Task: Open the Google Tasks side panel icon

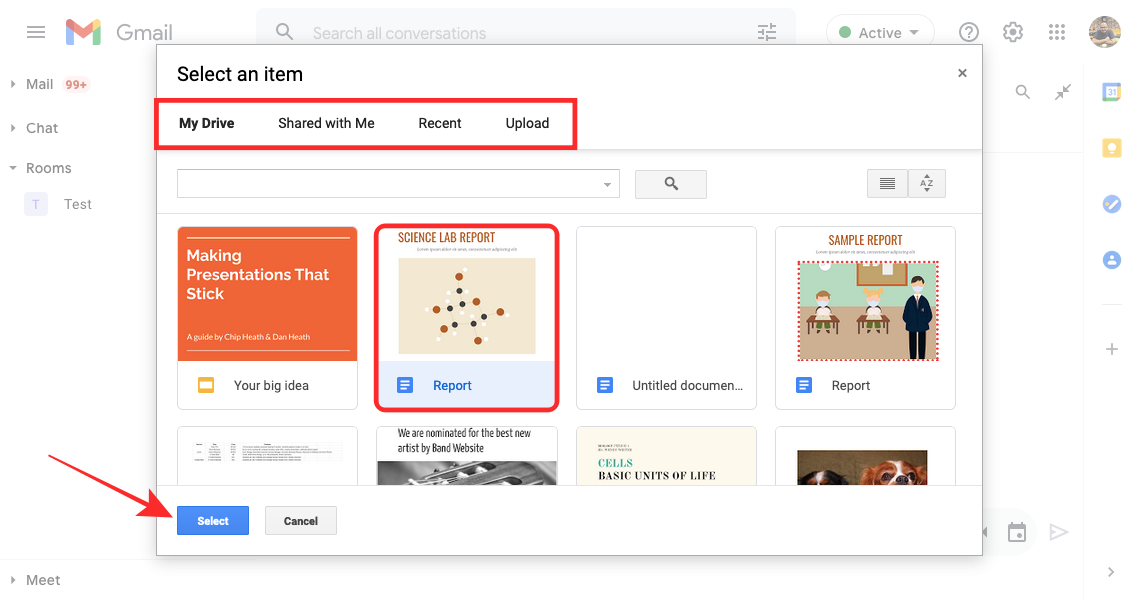Action: [x=1111, y=204]
